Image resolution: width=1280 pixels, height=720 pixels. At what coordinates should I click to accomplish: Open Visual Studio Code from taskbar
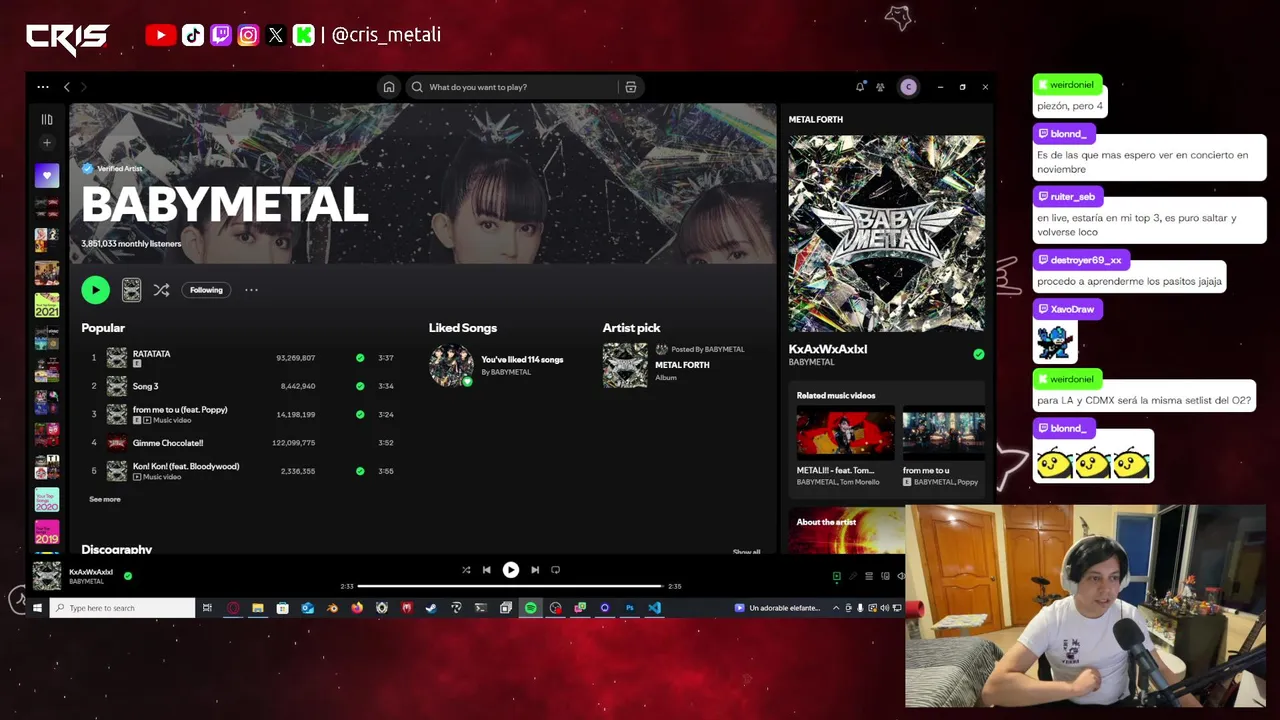[654, 608]
